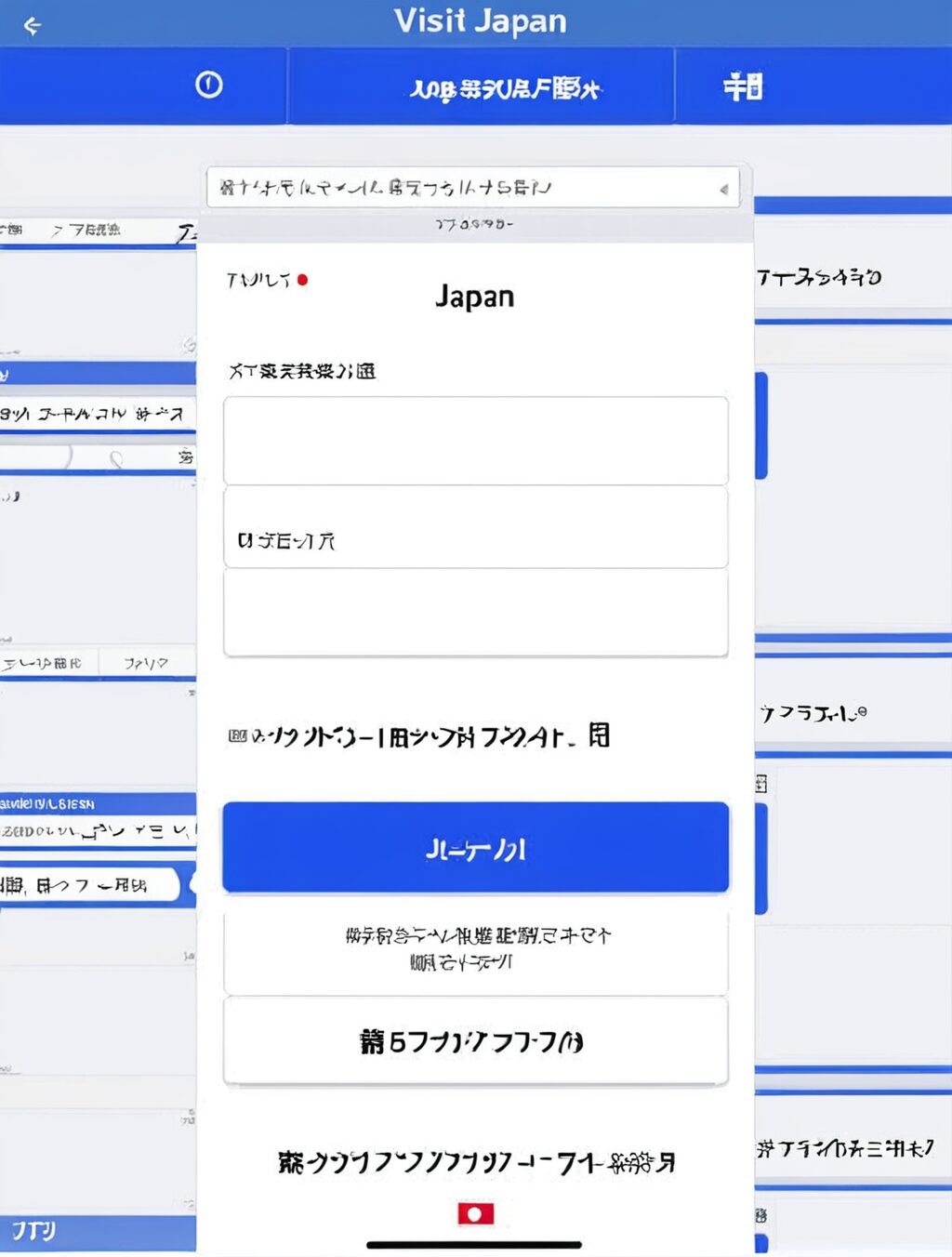The image size is (952, 1257).
Task: Tap the large solid blue button
Action: point(475,847)
